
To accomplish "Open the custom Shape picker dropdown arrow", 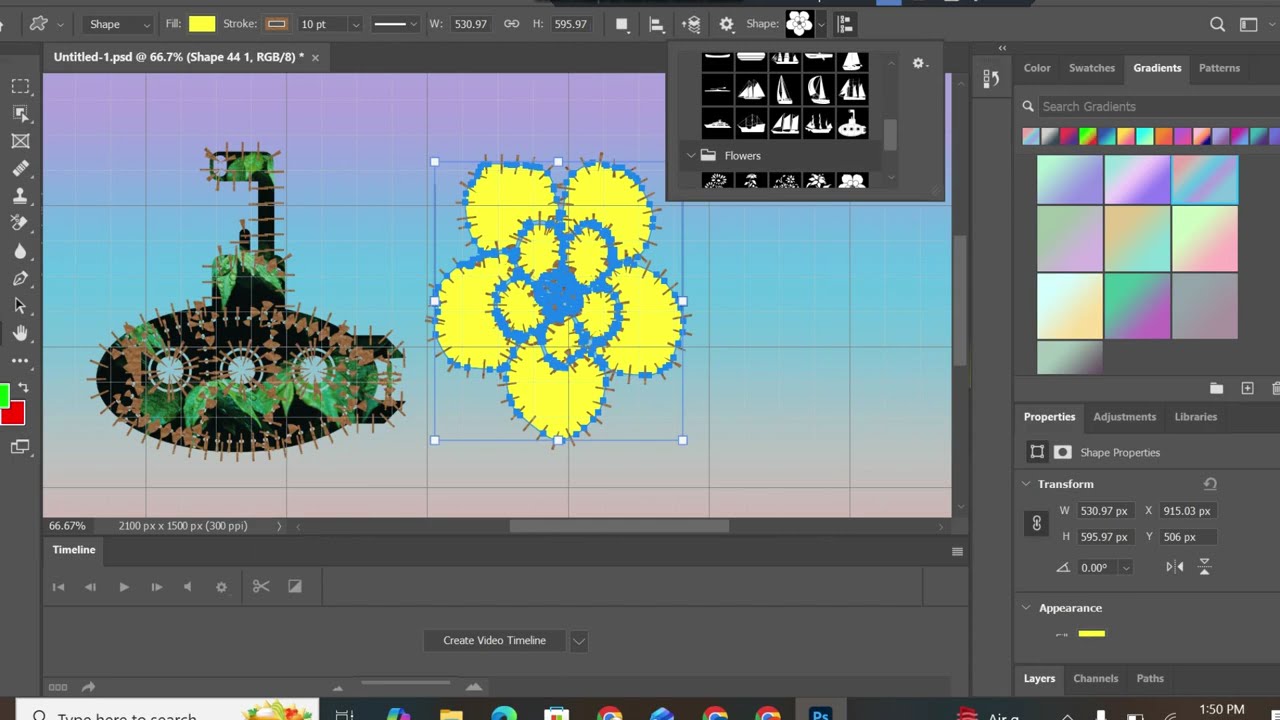I will 821,24.
